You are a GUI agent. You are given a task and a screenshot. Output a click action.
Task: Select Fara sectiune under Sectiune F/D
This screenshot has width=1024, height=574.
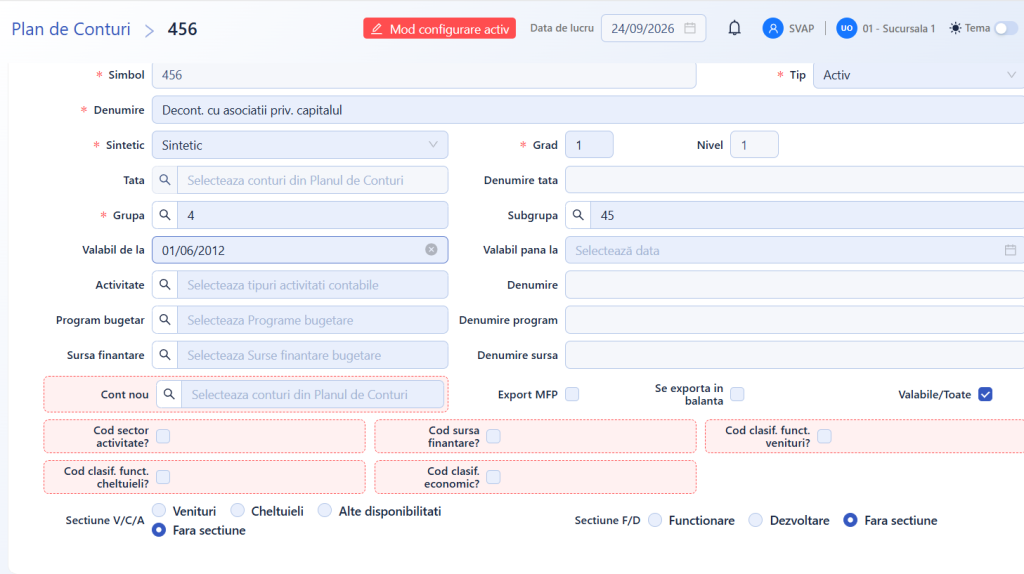(x=850, y=520)
